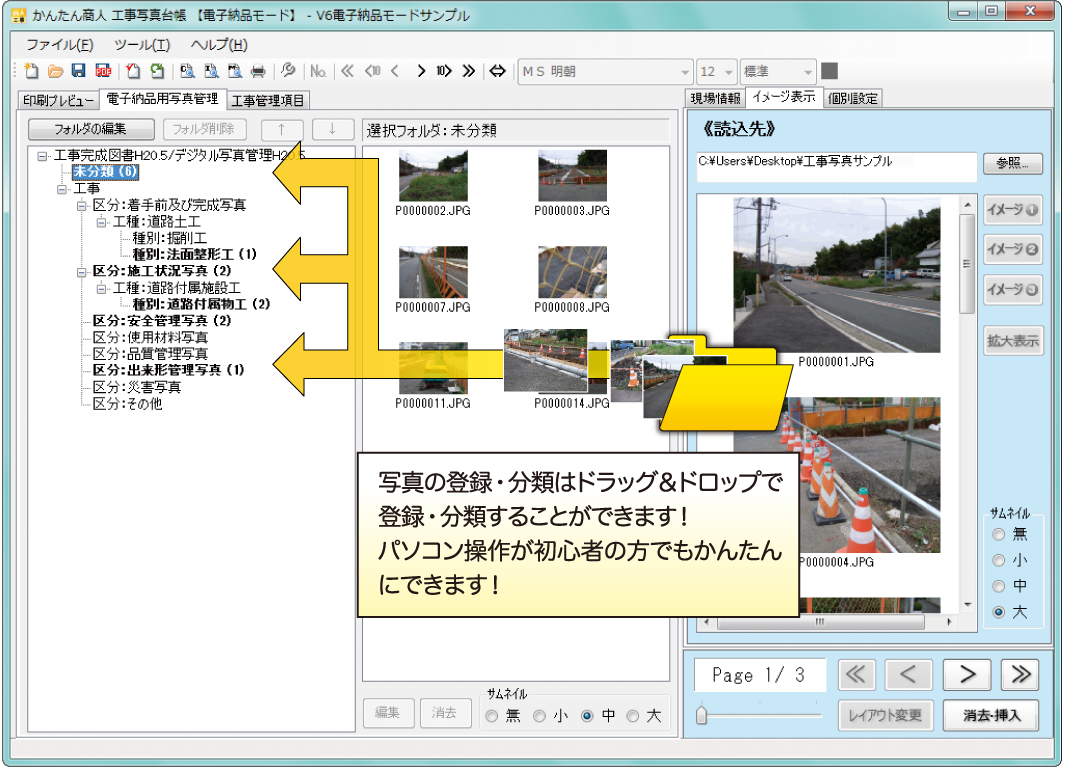Image resolution: width=1070 pixels, height=767 pixels.
Task: Go to previous page in toolbar
Action: pos(395,71)
